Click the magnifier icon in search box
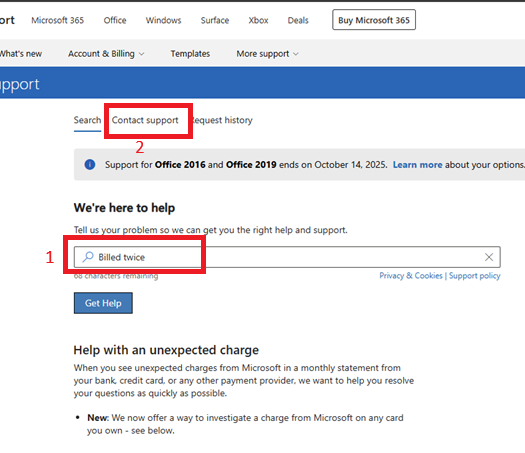The height and width of the screenshot is (453, 525). 88,257
